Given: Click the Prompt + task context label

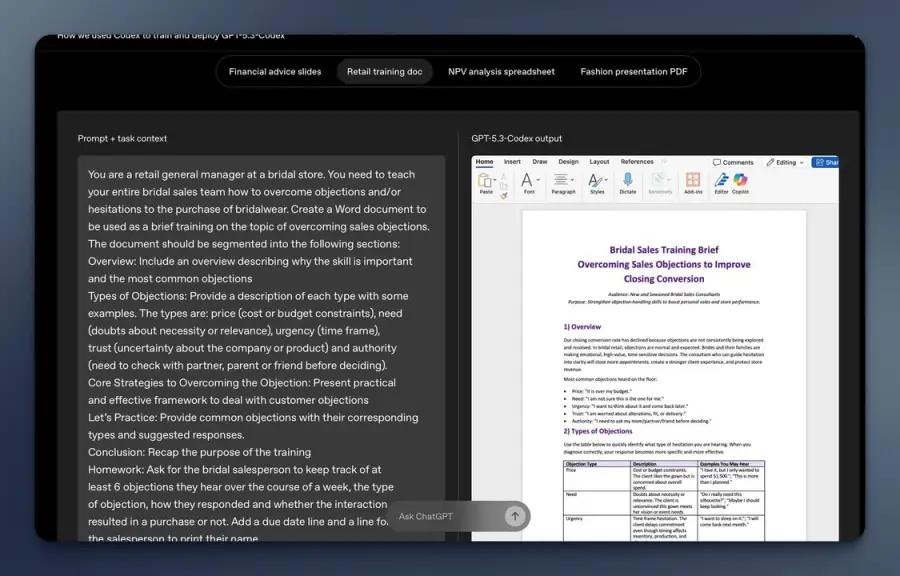Looking at the screenshot, I should tap(122, 138).
